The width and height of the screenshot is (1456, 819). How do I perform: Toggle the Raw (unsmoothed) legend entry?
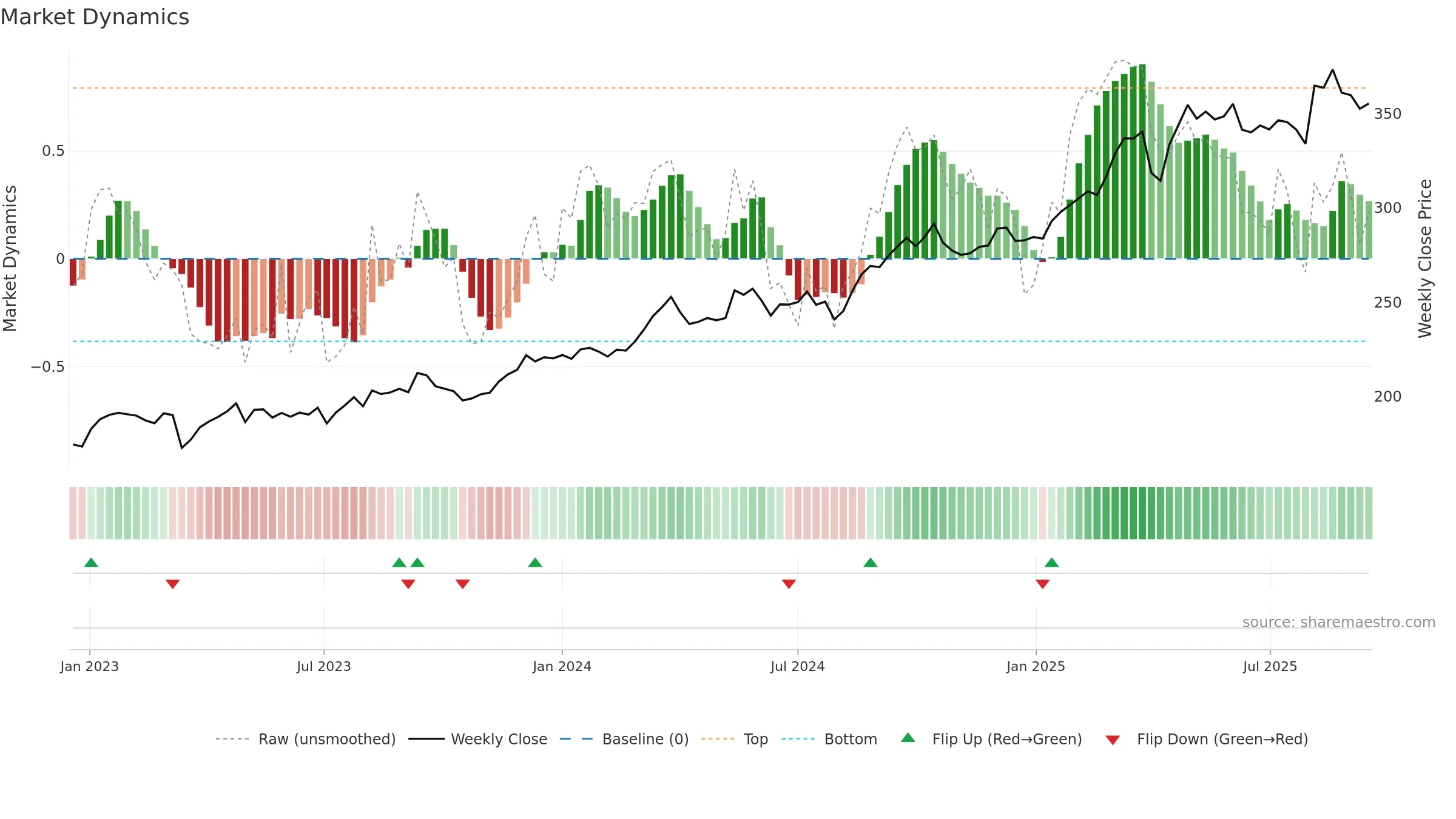[x=306, y=739]
